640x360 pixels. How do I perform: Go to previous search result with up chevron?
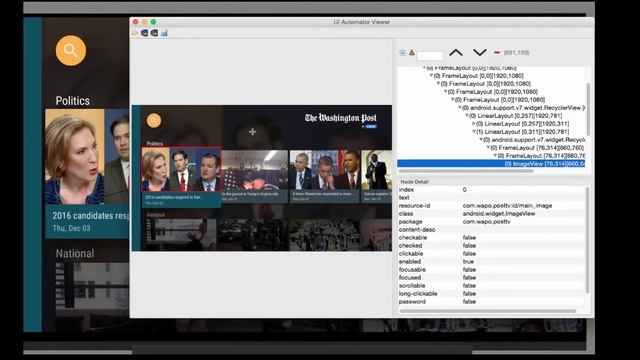pyautogui.click(x=456, y=53)
